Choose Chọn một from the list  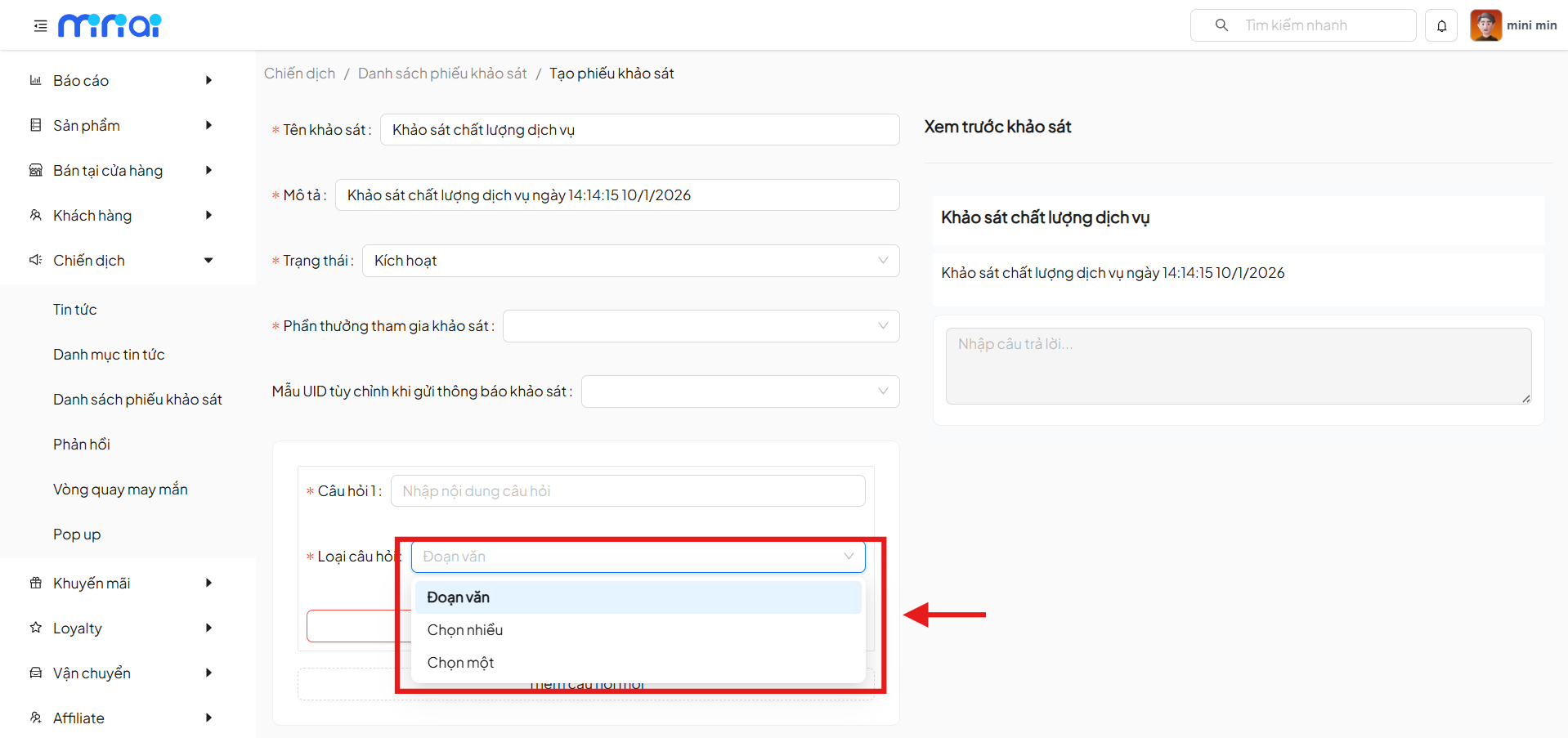460,663
